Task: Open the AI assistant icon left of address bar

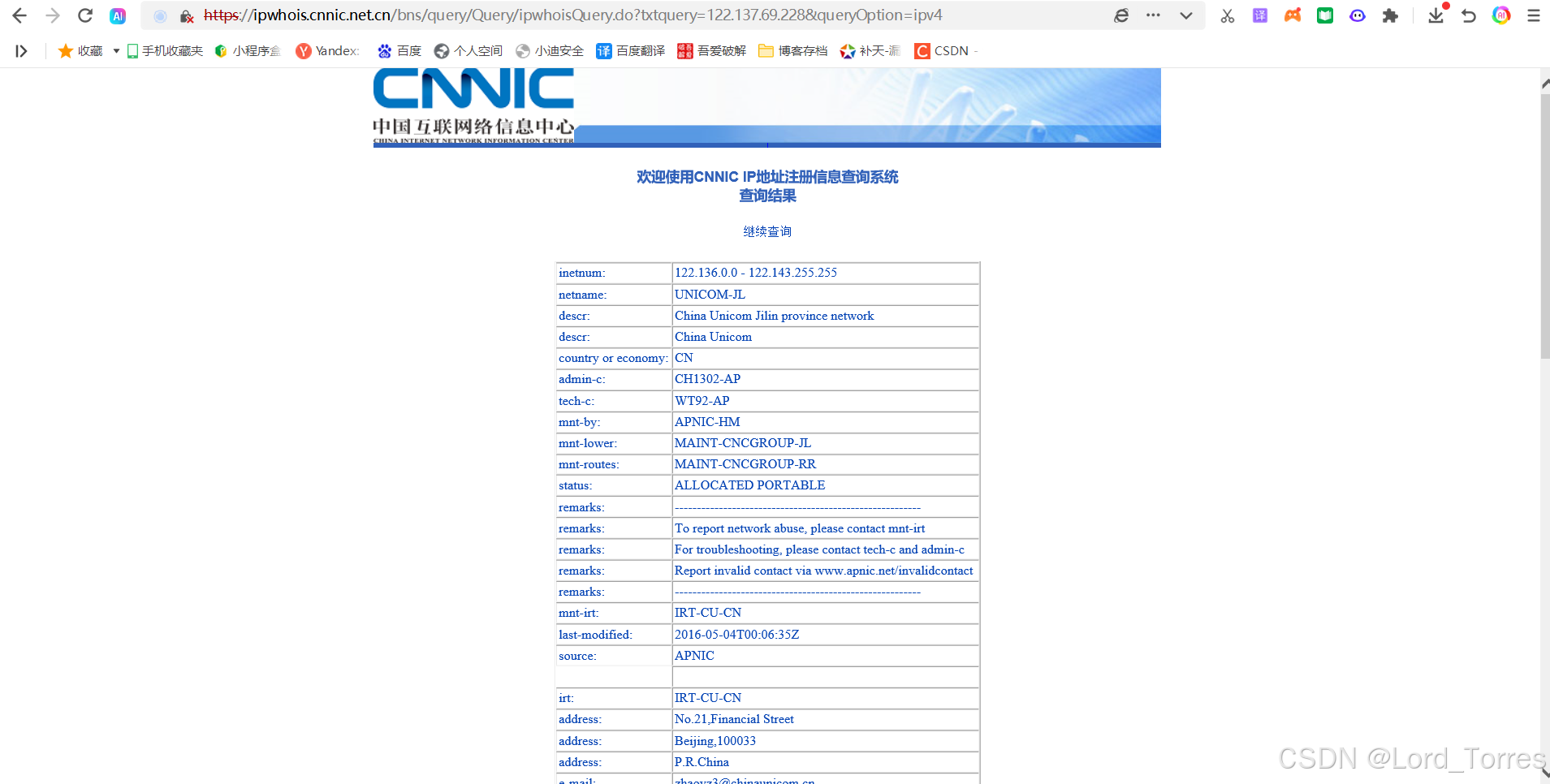Action: tap(118, 15)
